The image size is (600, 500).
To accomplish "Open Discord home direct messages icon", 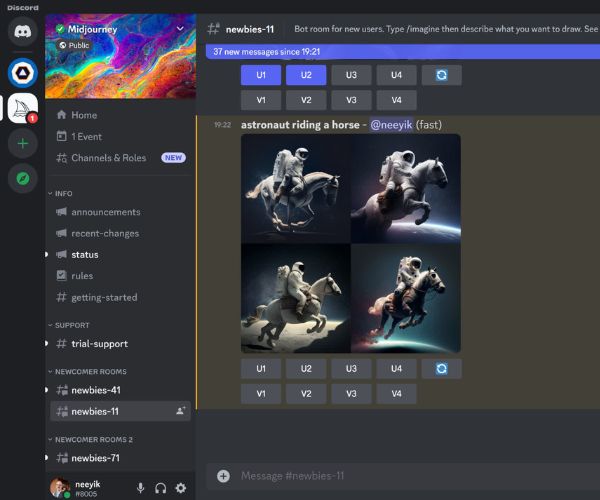I will pyautogui.click(x=22, y=31).
